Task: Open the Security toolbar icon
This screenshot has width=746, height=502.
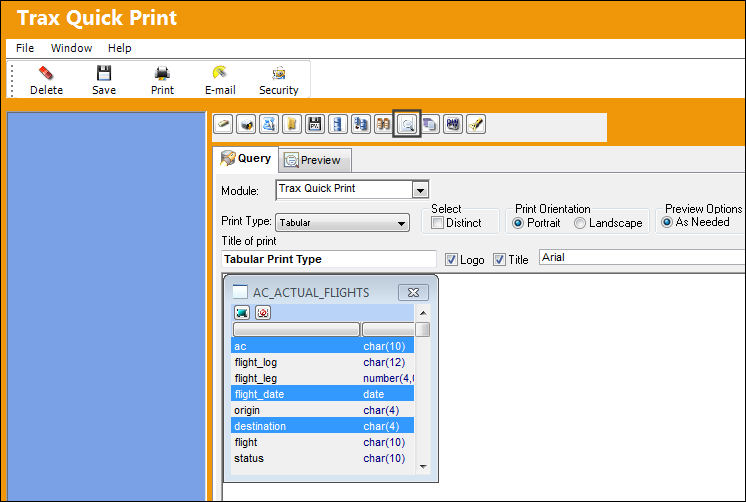Action: click(x=279, y=73)
